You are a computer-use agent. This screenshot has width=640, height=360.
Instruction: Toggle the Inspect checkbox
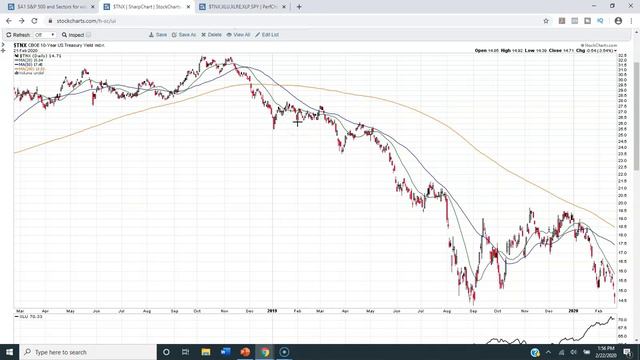89,35
